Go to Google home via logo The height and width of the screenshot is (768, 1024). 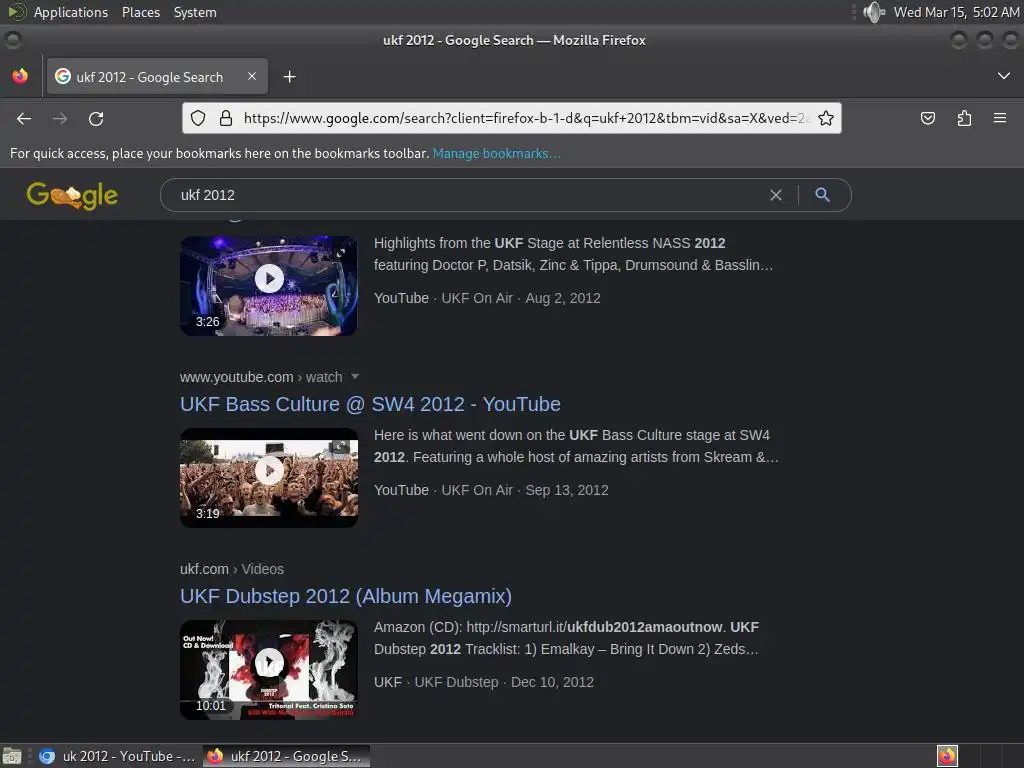(x=72, y=195)
